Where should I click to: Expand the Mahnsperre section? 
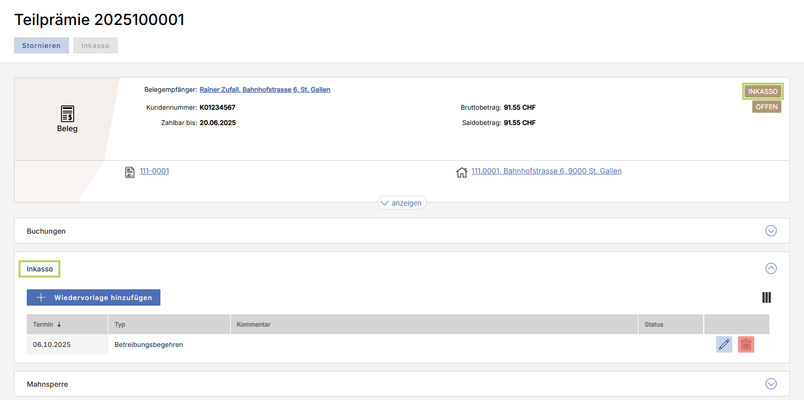click(x=770, y=383)
